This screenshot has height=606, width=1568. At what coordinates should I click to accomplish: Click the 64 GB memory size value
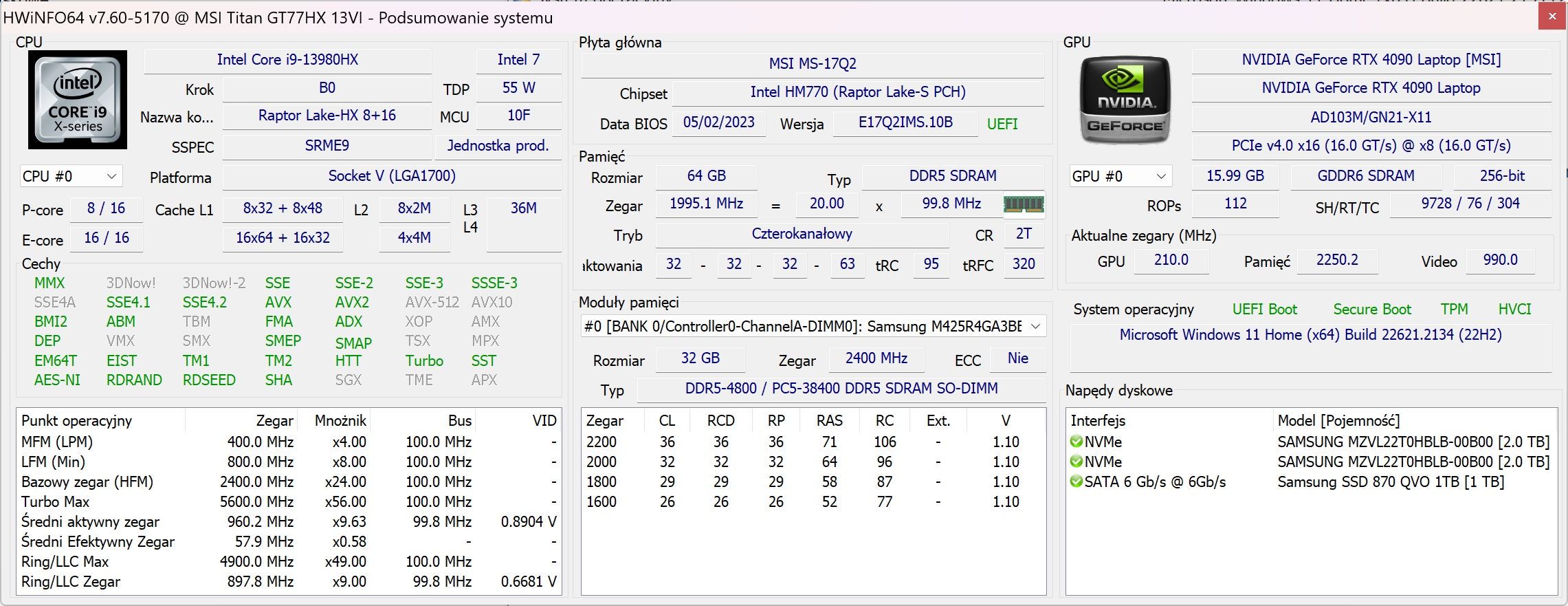(706, 176)
